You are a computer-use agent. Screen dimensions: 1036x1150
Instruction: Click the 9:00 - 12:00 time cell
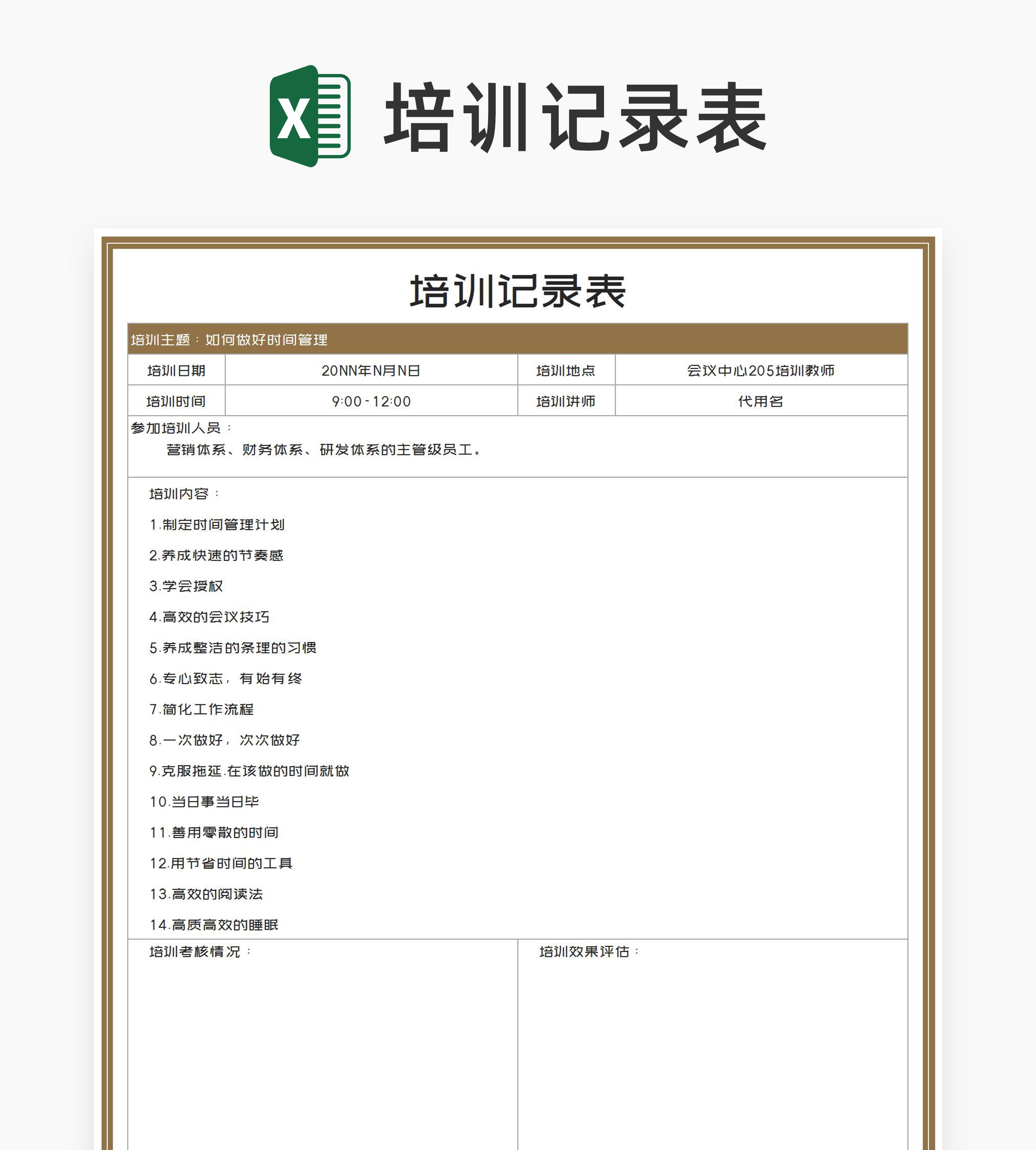coord(371,401)
